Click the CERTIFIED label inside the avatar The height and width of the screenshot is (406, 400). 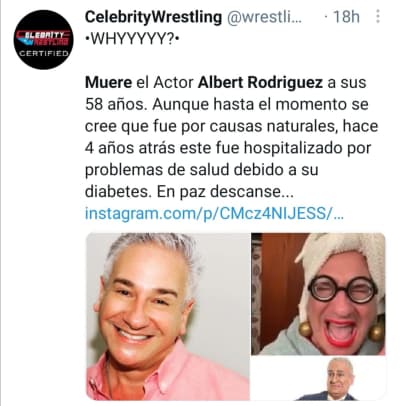click(43, 53)
